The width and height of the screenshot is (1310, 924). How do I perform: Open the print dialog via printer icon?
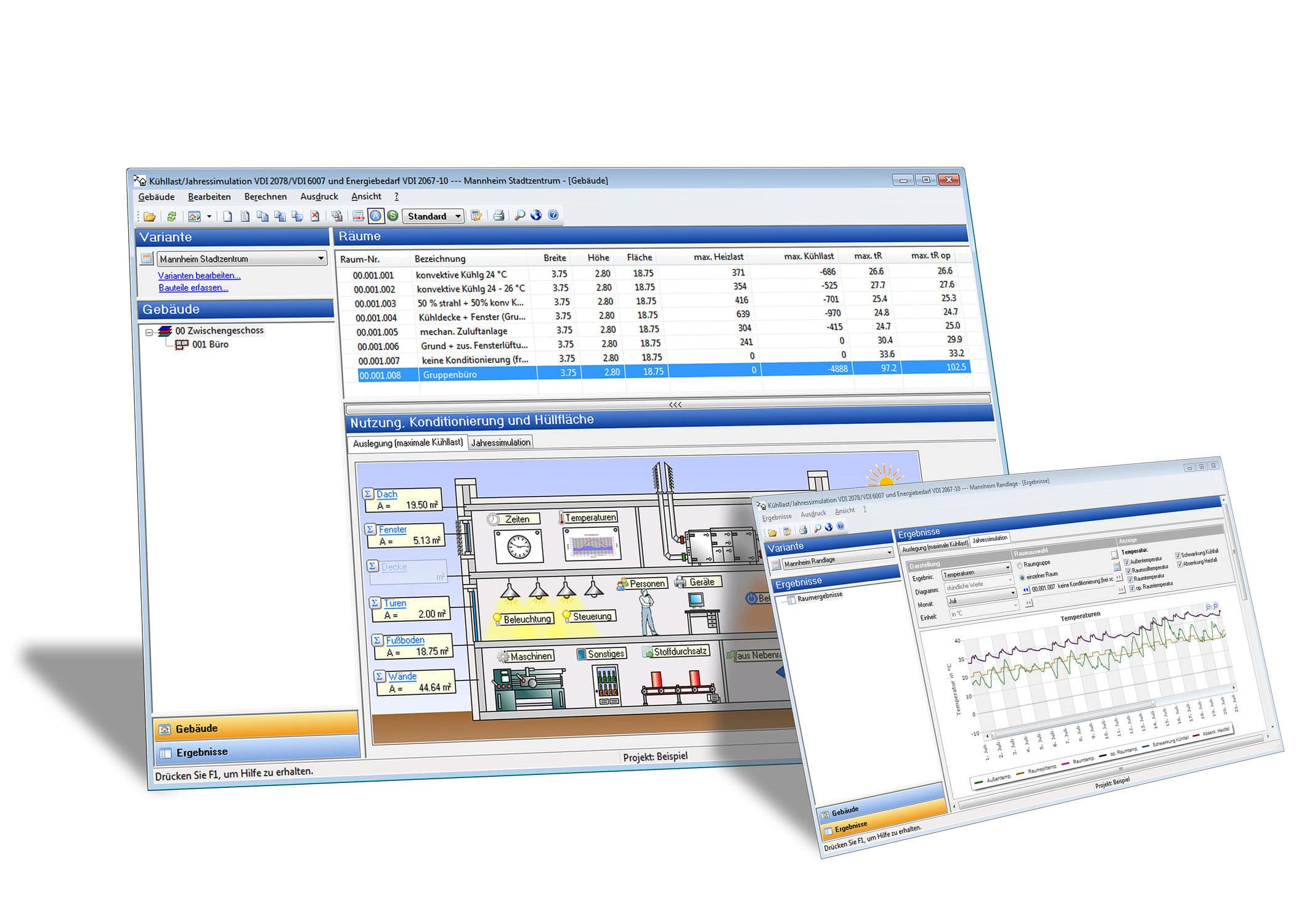[498, 216]
